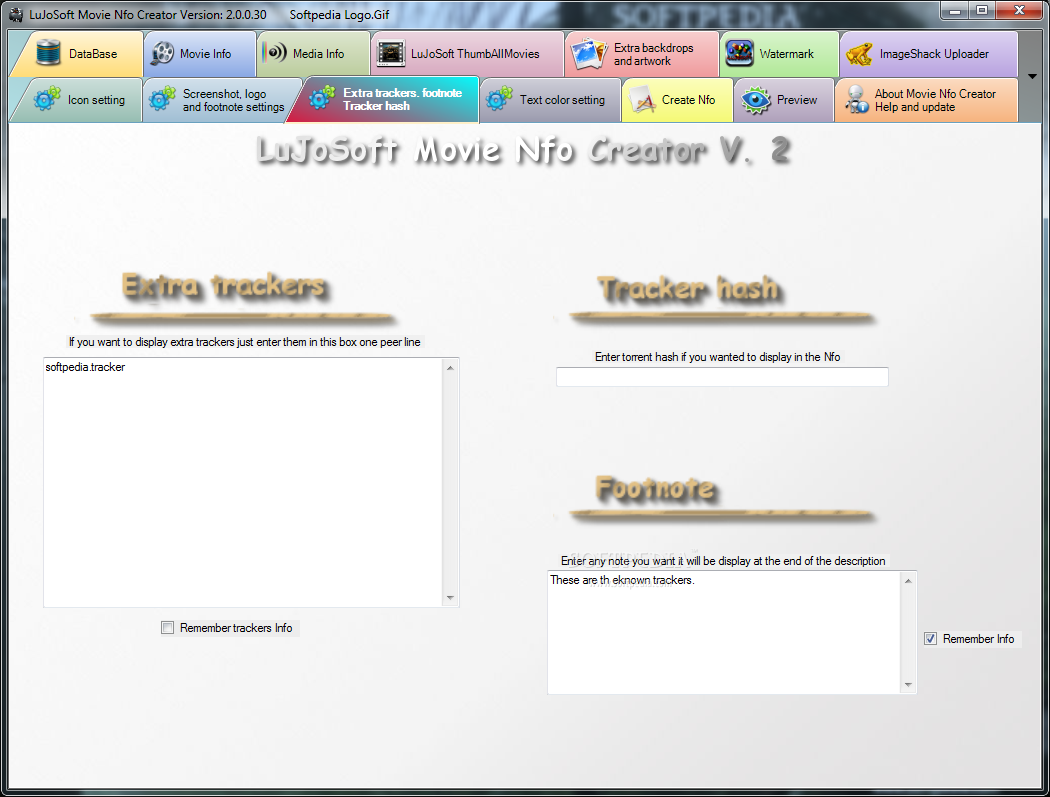Click footnote box scrollbar up arrow
Screen dimensions: 1050x797
tap(908, 581)
